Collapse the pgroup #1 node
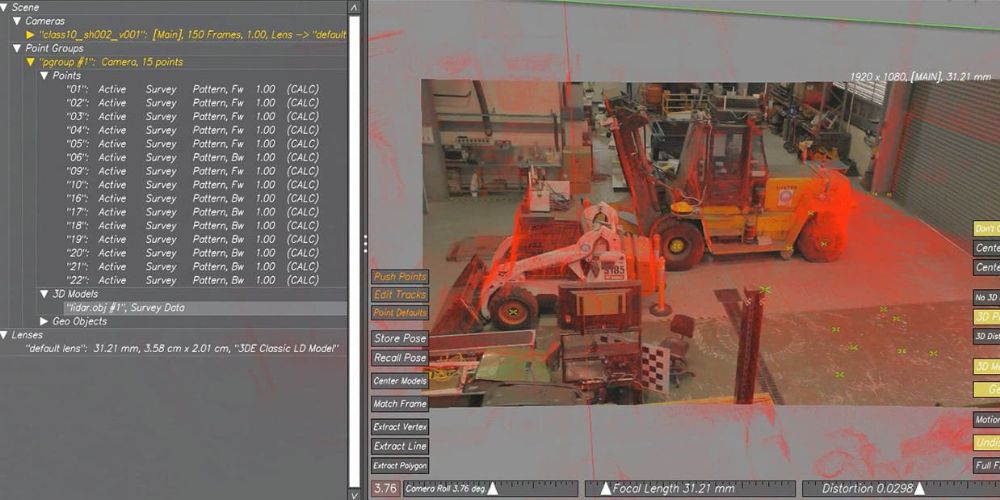The width and height of the screenshot is (1000, 500). pos(31,62)
